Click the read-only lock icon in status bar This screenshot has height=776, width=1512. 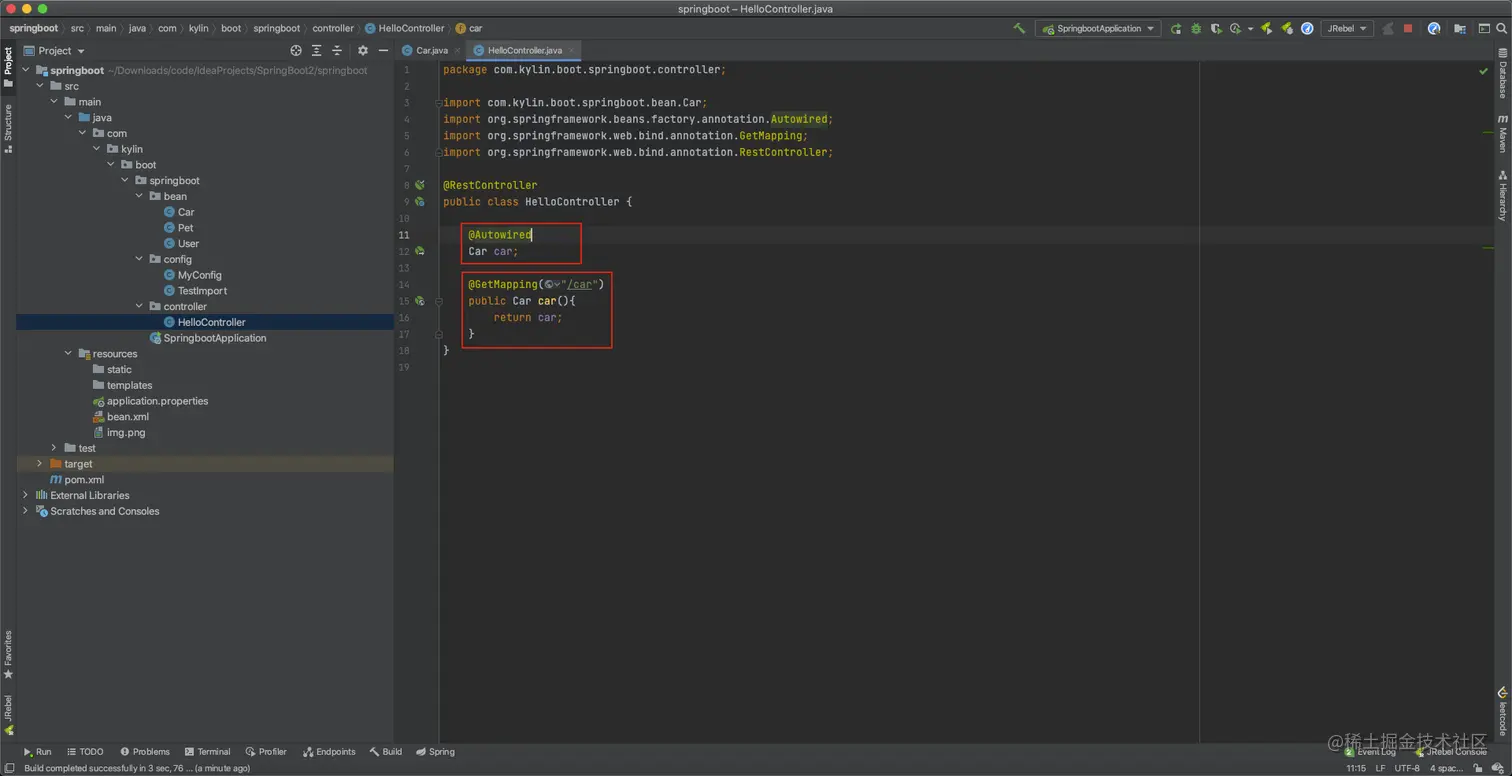1478,768
